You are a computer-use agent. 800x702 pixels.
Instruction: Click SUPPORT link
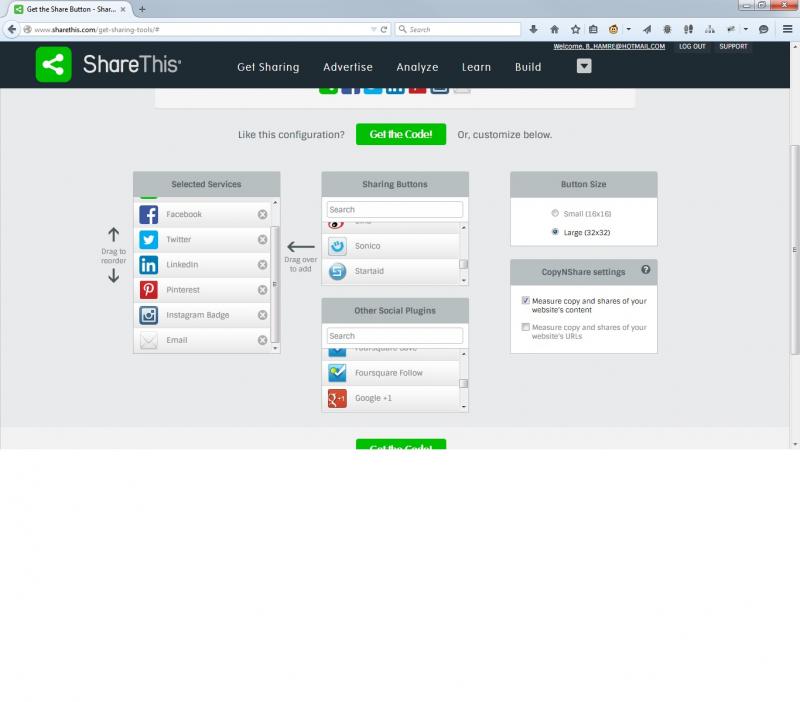[x=733, y=46]
